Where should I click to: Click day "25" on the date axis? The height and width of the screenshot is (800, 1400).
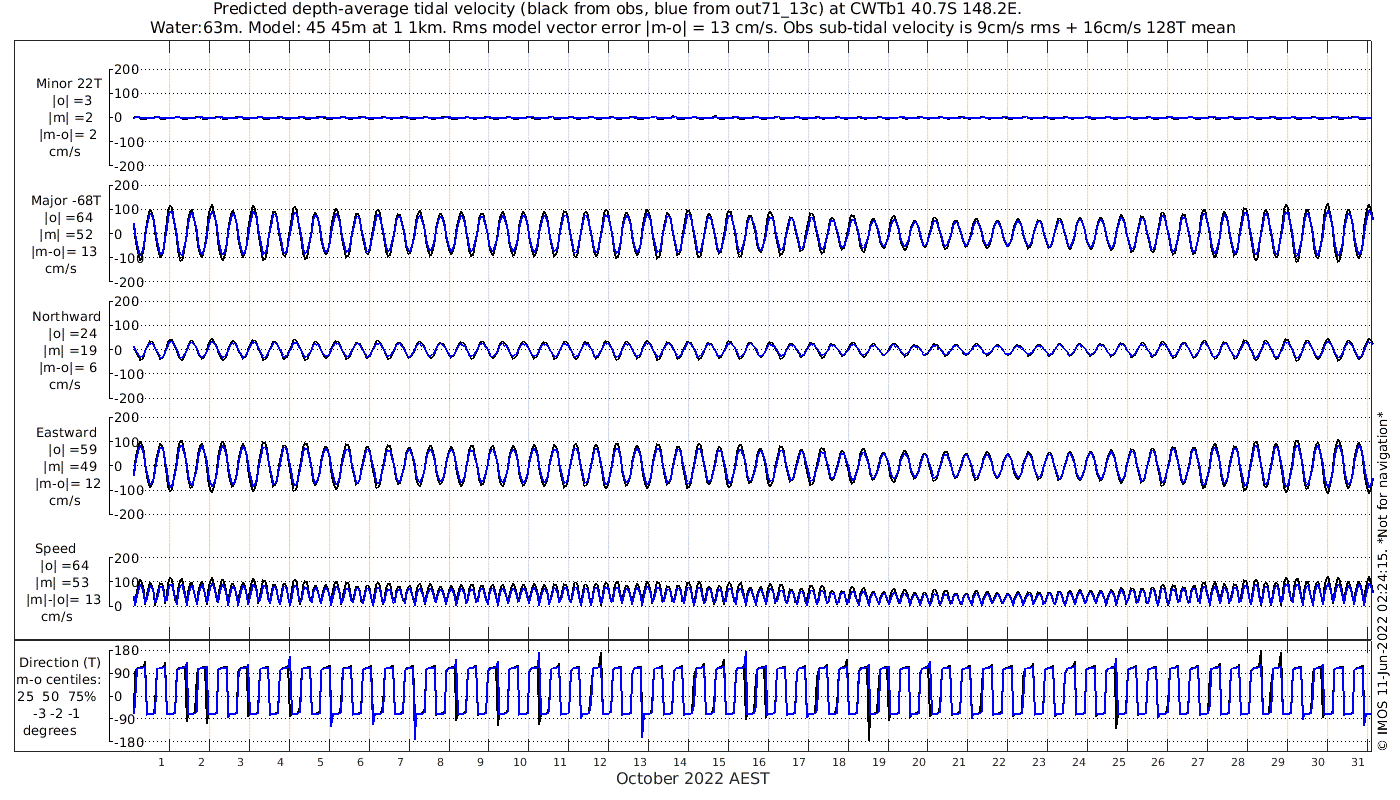click(x=1118, y=762)
